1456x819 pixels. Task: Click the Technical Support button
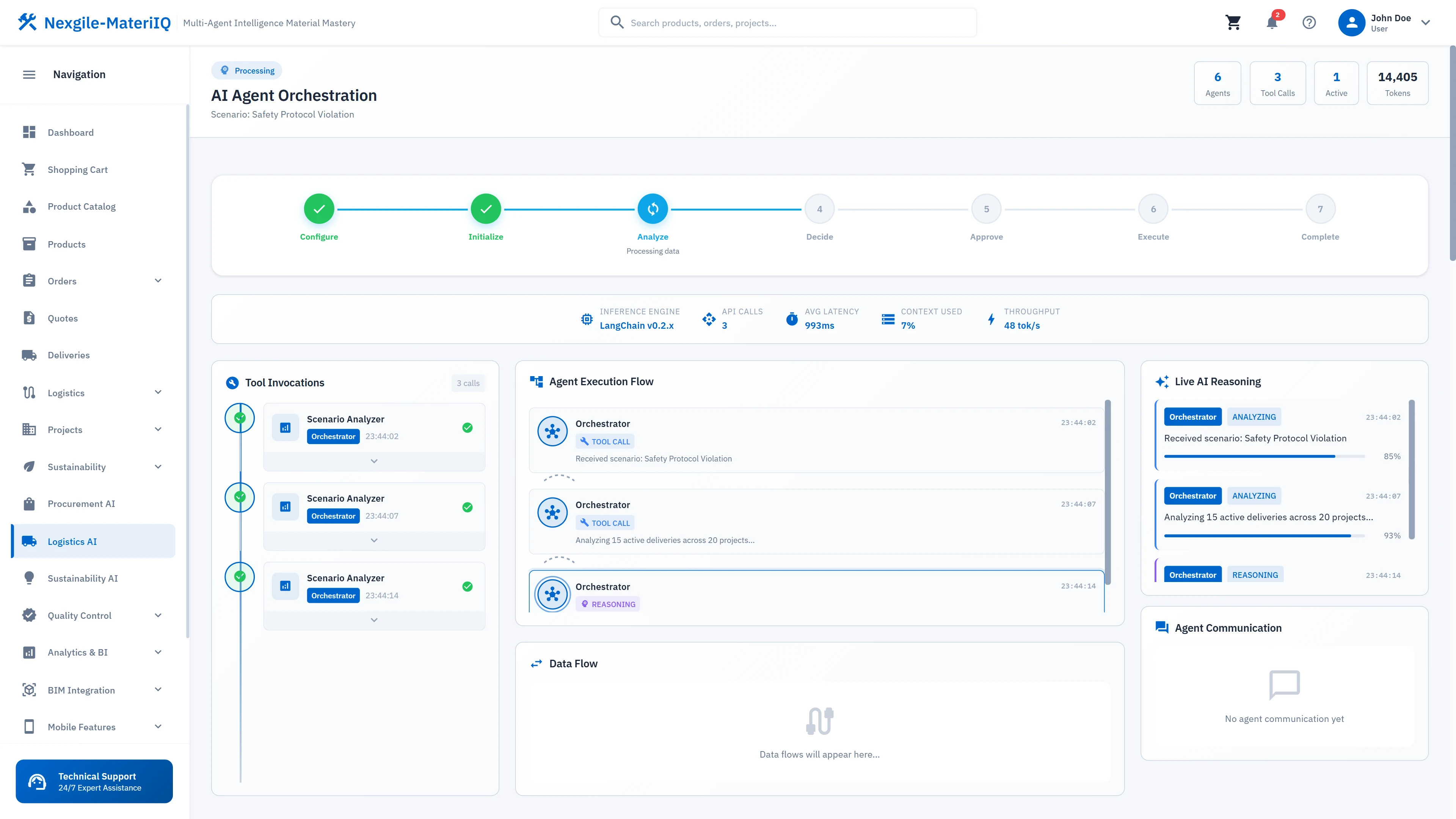(x=94, y=781)
